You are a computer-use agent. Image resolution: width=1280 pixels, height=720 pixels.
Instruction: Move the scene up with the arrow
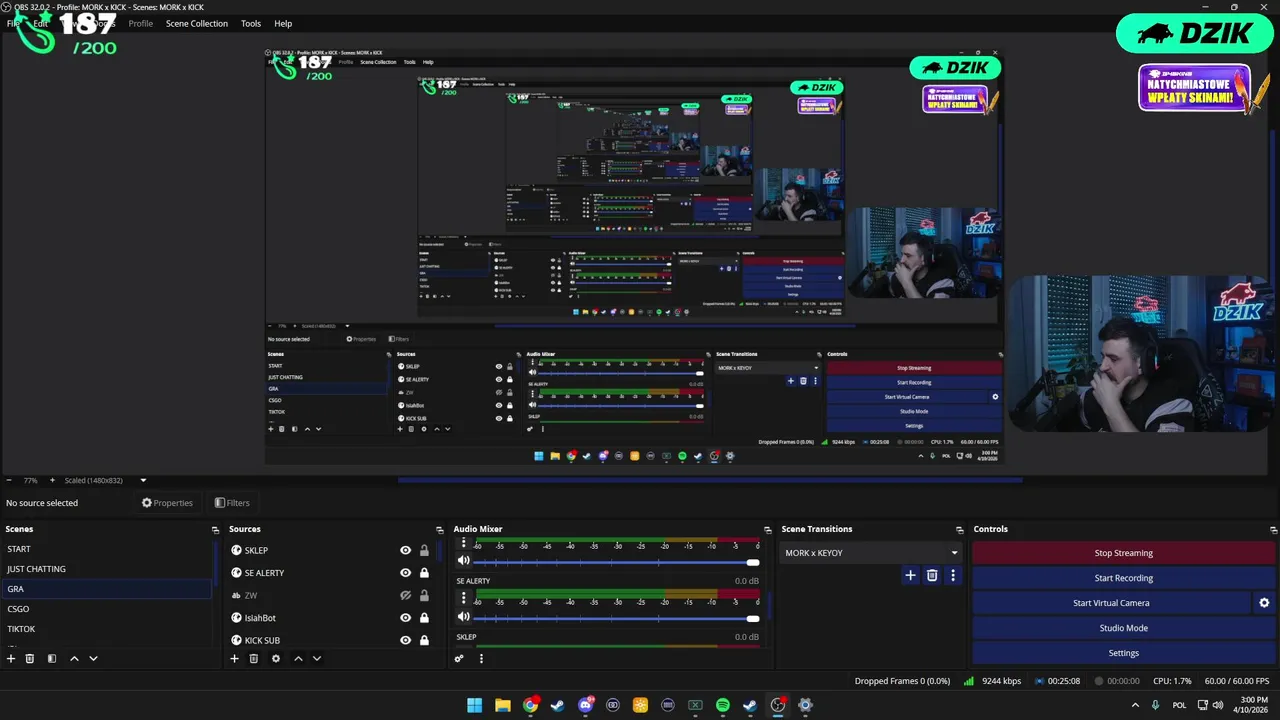click(74, 658)
